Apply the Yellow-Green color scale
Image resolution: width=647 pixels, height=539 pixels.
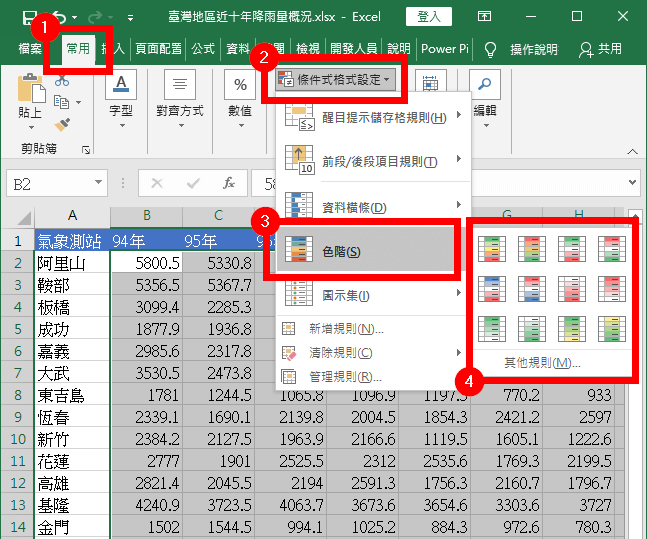point(612,329)
